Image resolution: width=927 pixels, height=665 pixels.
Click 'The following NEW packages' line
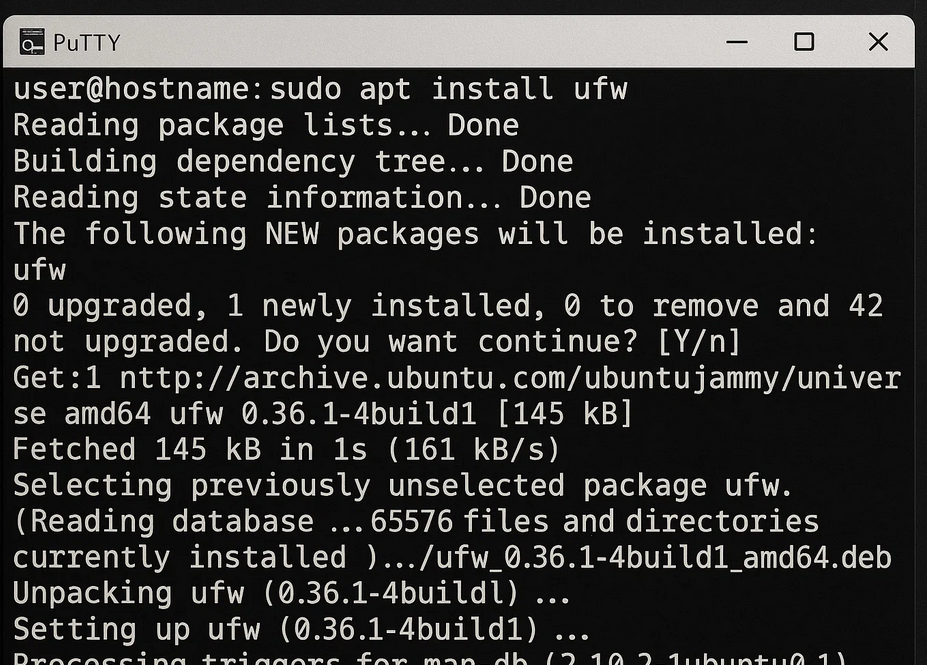tap(415, 234)
